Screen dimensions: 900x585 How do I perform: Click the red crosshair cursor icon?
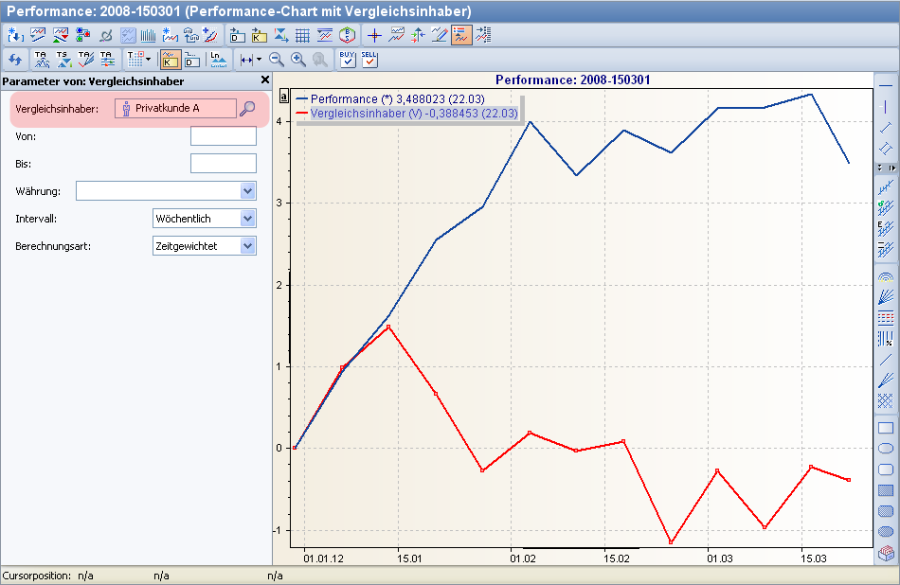375,35
